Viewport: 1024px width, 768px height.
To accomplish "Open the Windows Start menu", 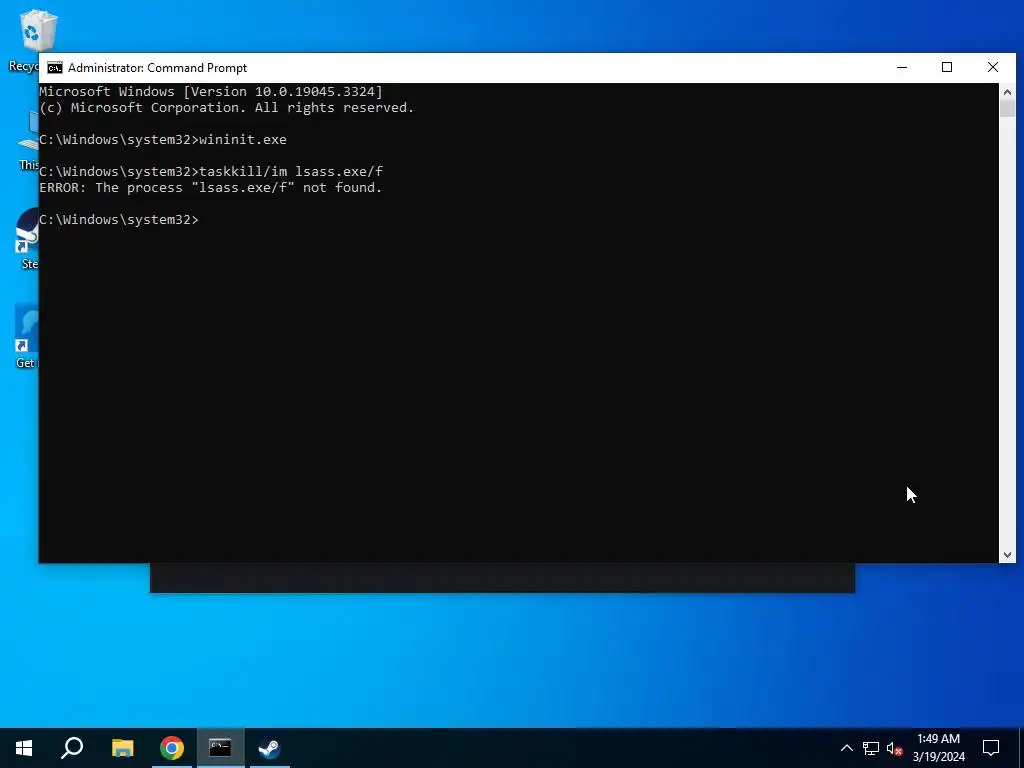I will click(24, 748).
